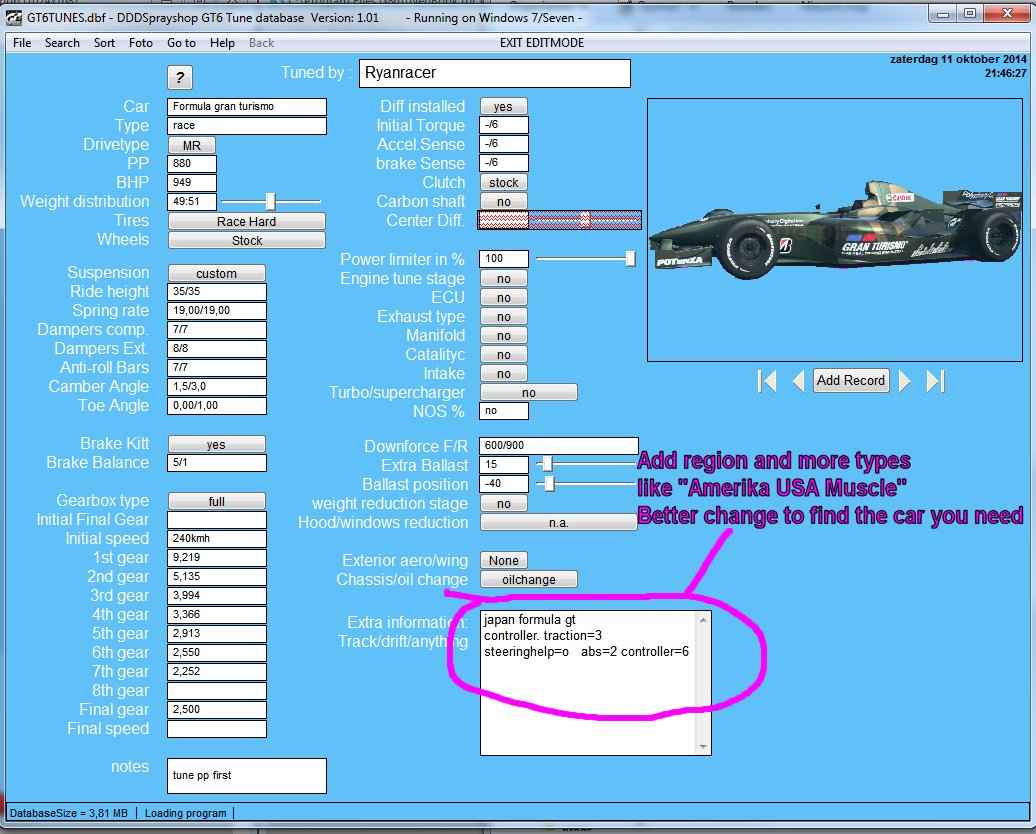Jump to first record arrow

coord(767,381)
